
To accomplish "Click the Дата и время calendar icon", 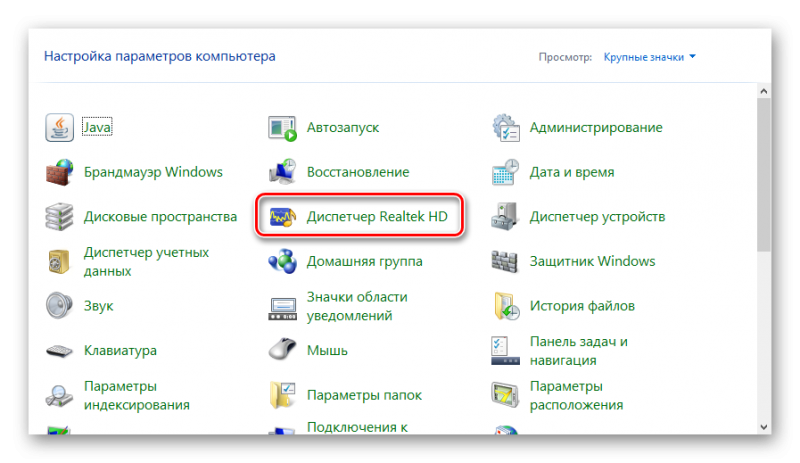I will pos(505,172).
